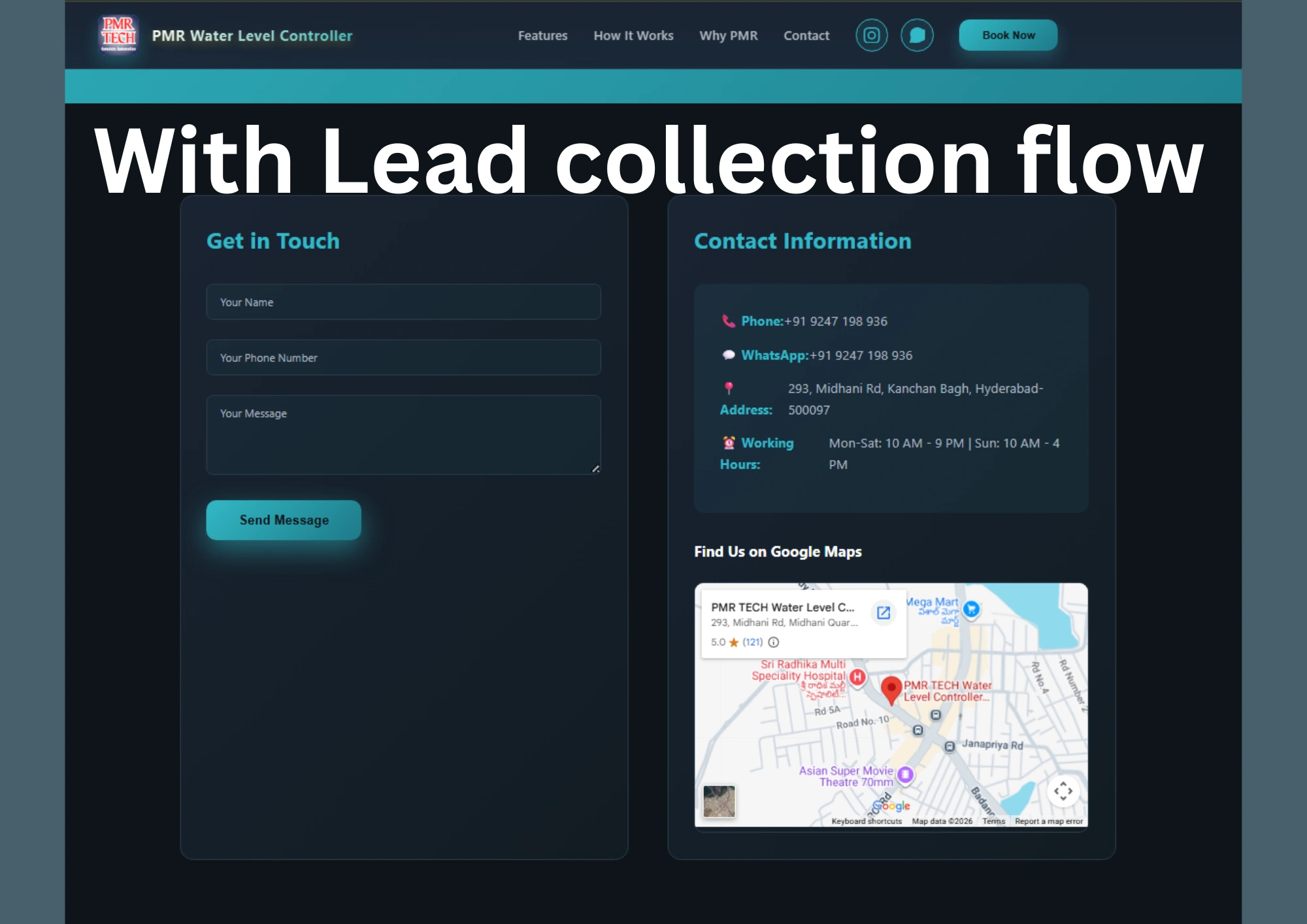1307x924 pixels.
Task: Click the Contact Information heading
Action: pyautogui.click(x=802, y=241)
